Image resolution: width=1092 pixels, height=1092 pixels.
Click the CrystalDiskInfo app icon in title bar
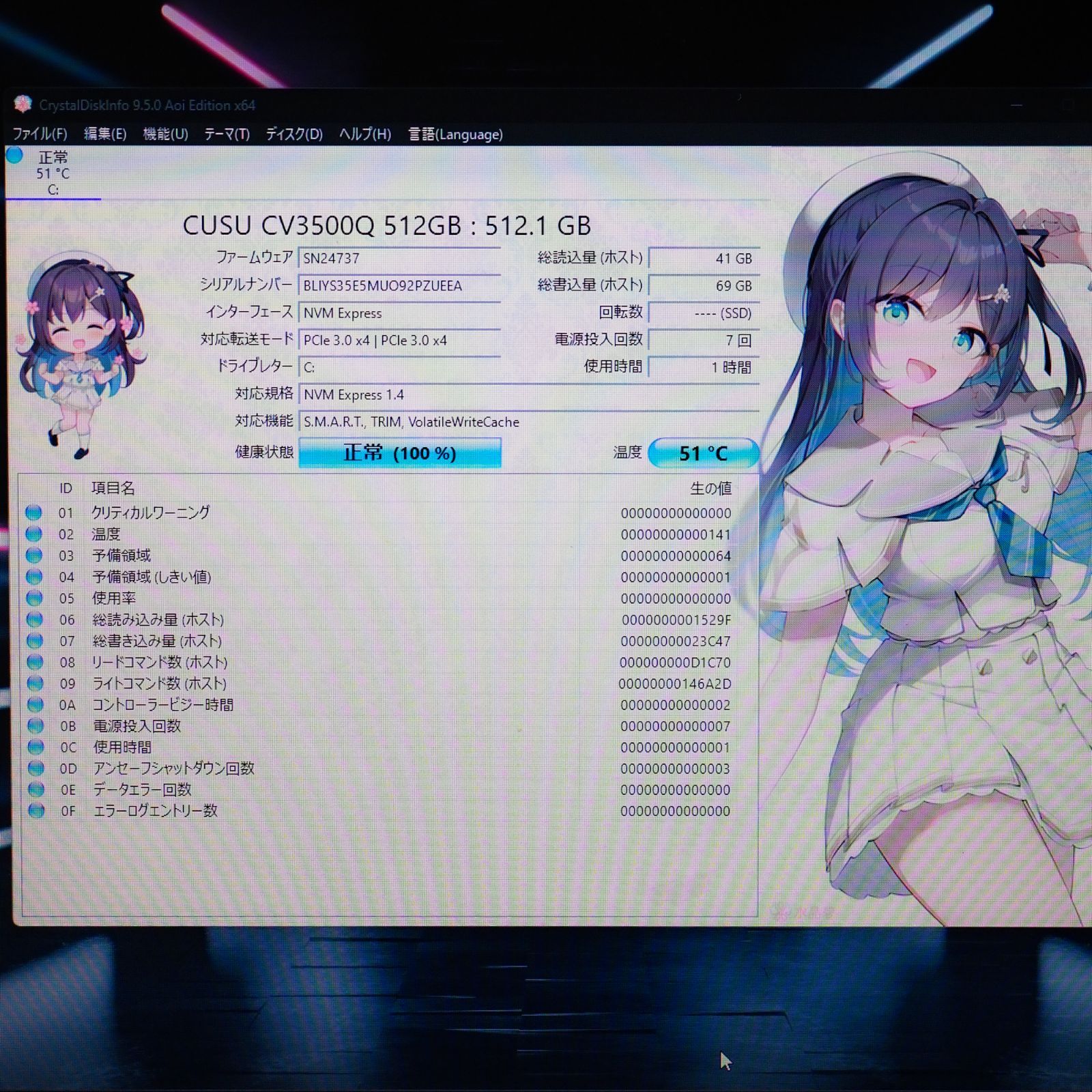click(23, 104)
